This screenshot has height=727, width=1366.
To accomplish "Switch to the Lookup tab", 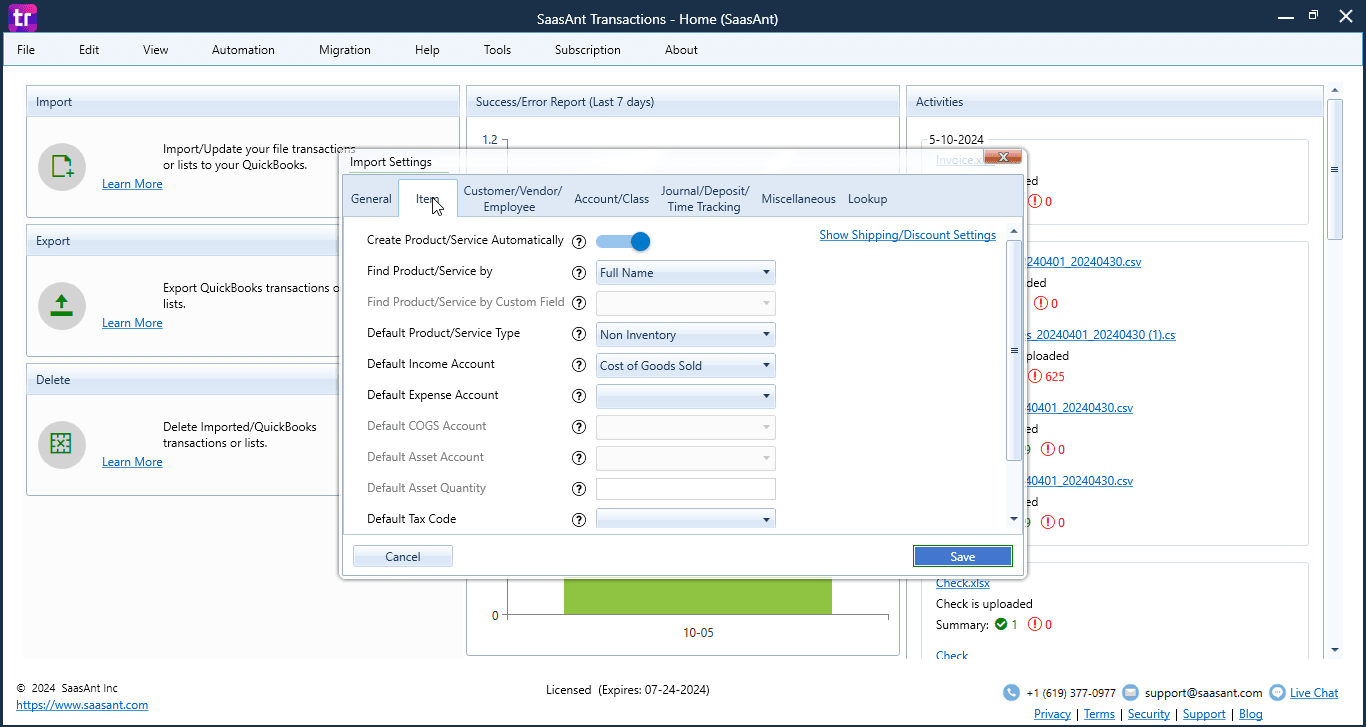I will pos(867,199).
